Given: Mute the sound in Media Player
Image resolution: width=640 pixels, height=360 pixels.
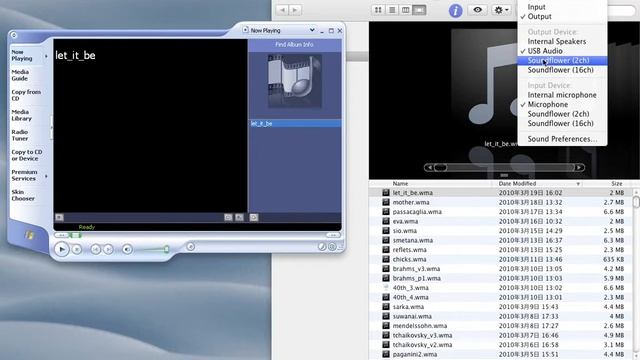Looking at the screenshot, I should (127, 249).
